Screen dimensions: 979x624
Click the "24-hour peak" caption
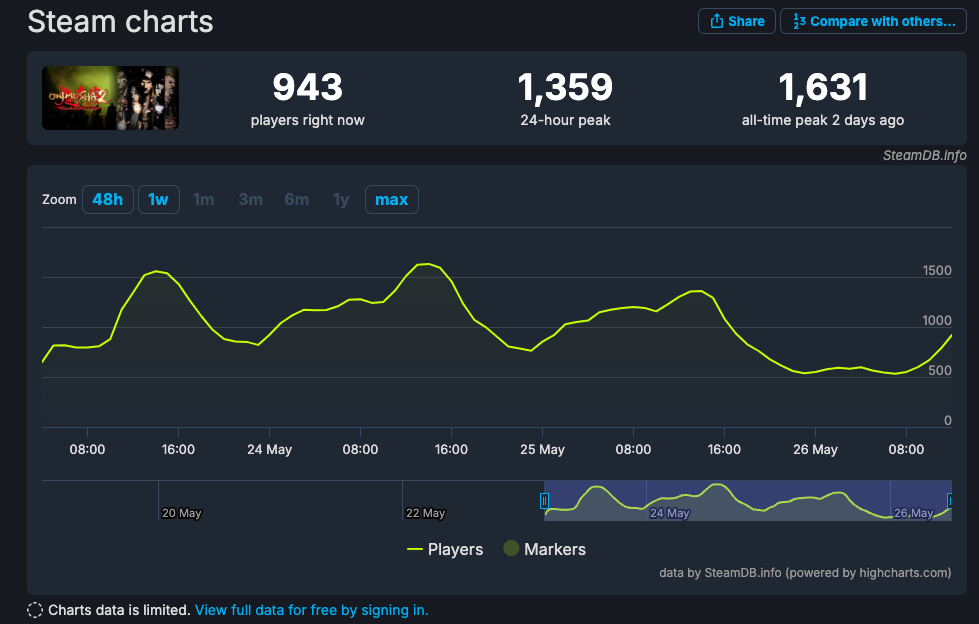(565, 120)
